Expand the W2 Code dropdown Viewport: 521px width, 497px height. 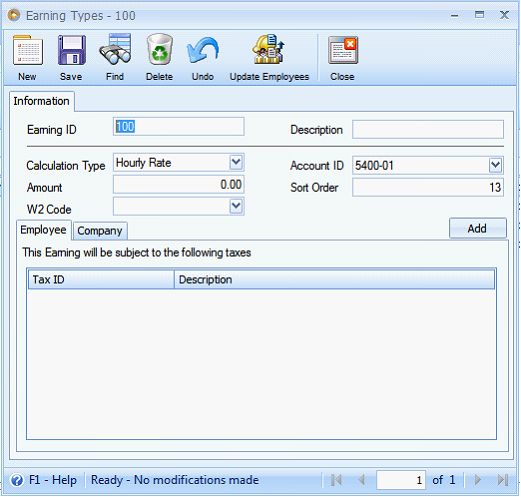click(236, 206)
